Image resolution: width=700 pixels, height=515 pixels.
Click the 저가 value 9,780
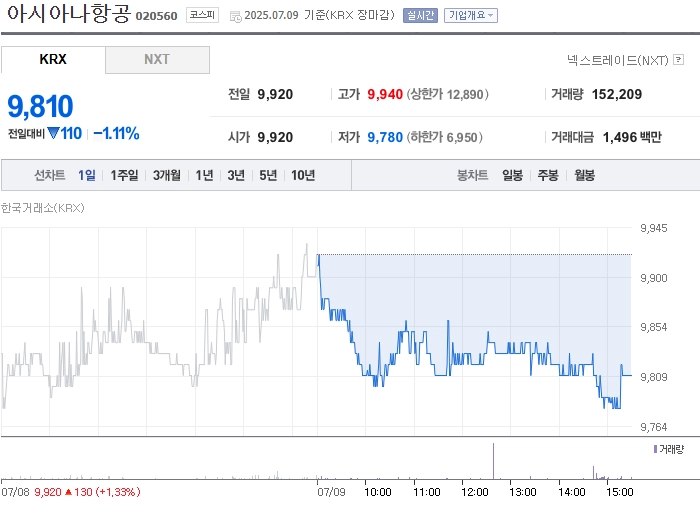[385, 137]
